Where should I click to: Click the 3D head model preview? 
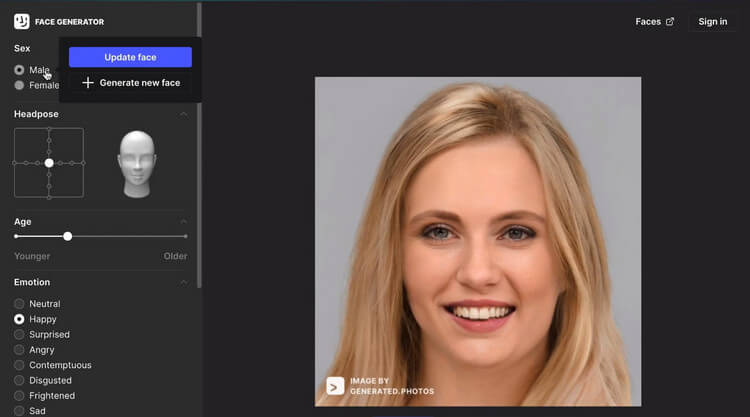point(137,164)
